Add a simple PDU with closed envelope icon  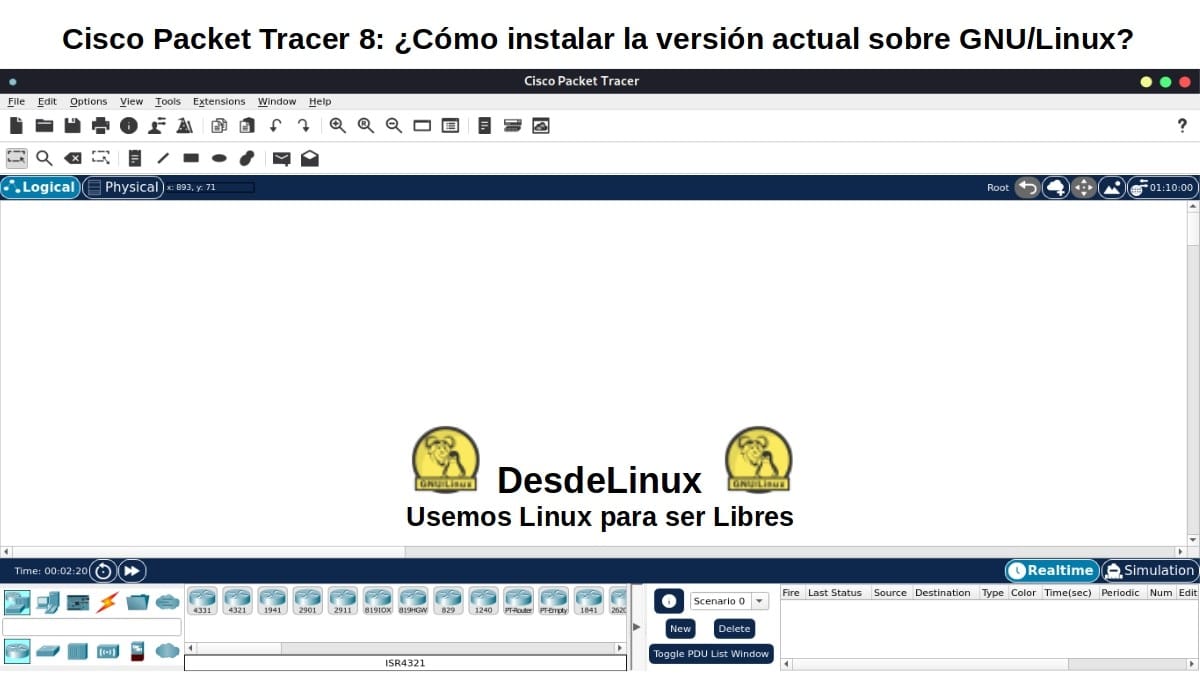pyautogui.click(x=282, y=157)
